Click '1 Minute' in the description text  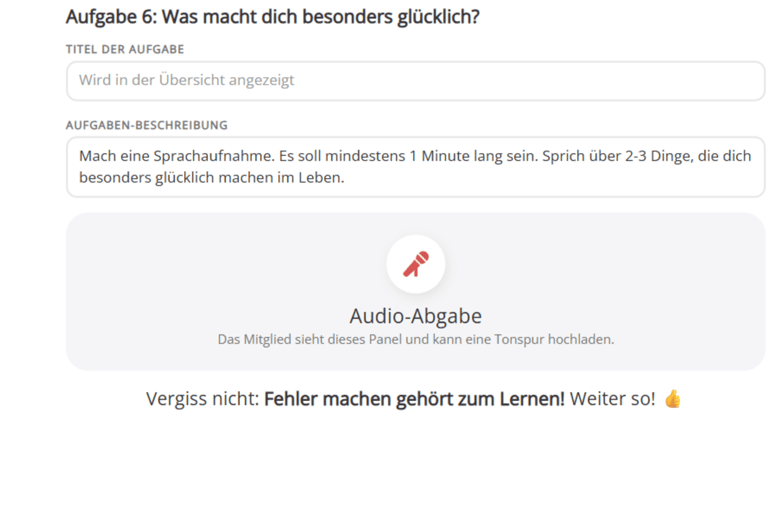click(x=439, y=156)
